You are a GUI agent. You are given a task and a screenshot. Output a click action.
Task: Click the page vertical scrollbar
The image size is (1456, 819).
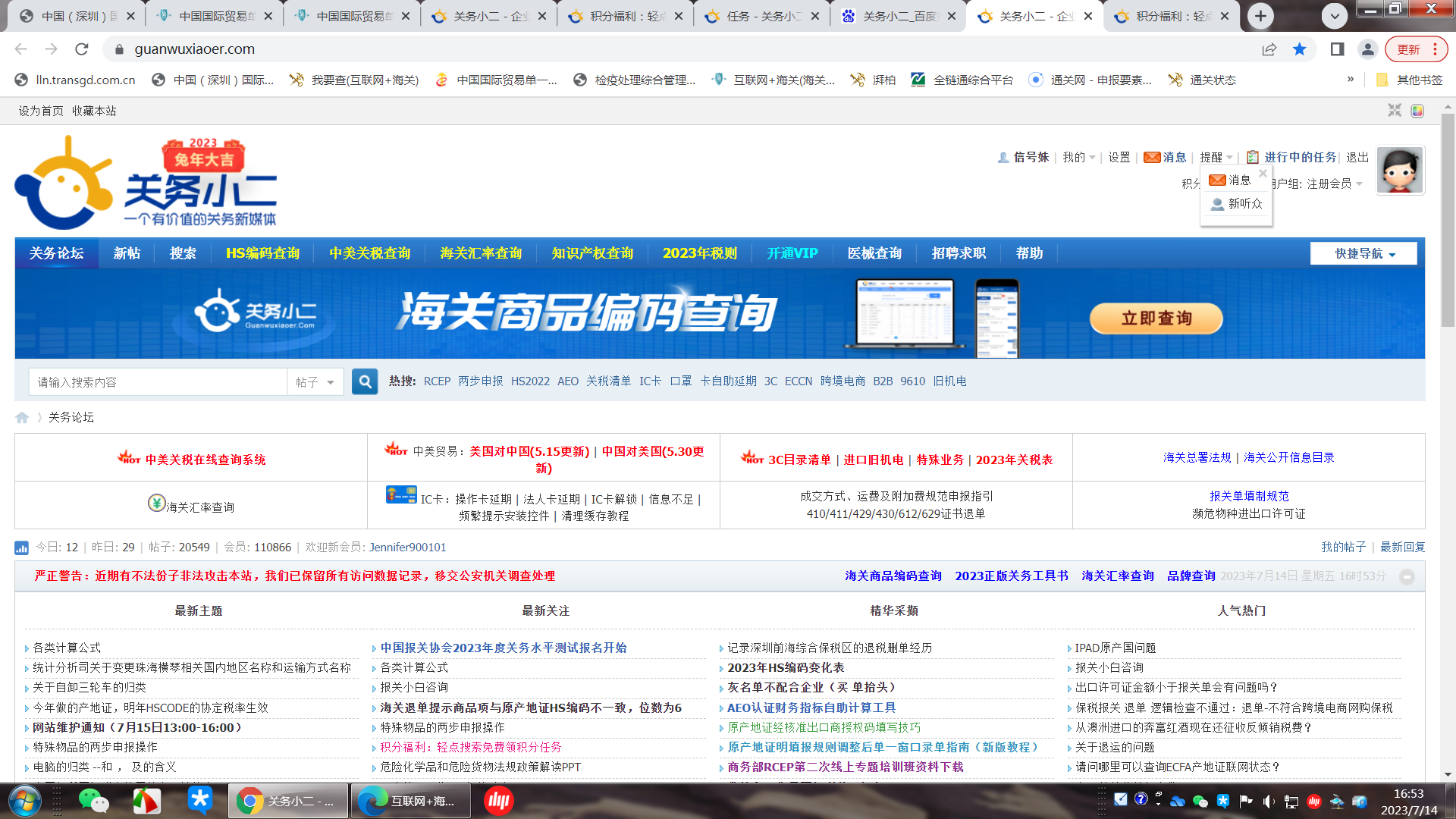1448,220
